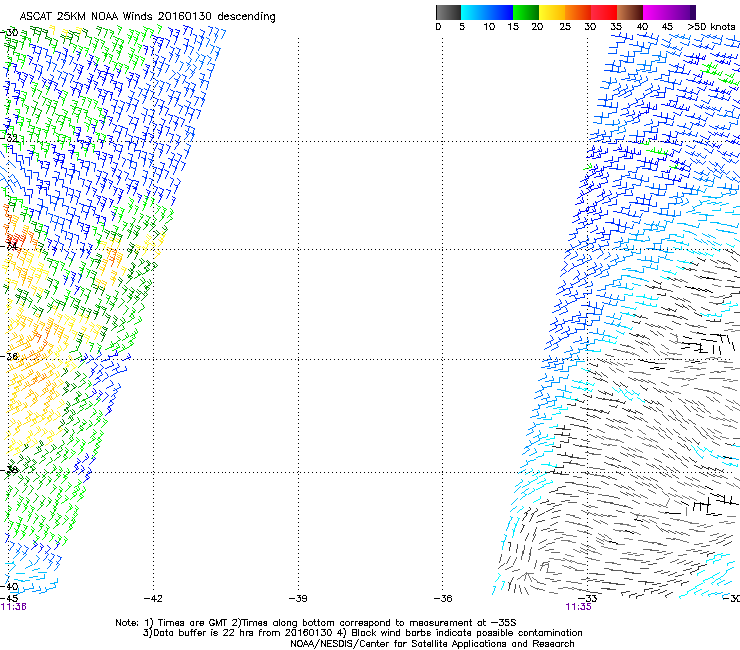Click the red 30-35 knots color bar segment

click(604, 12)
